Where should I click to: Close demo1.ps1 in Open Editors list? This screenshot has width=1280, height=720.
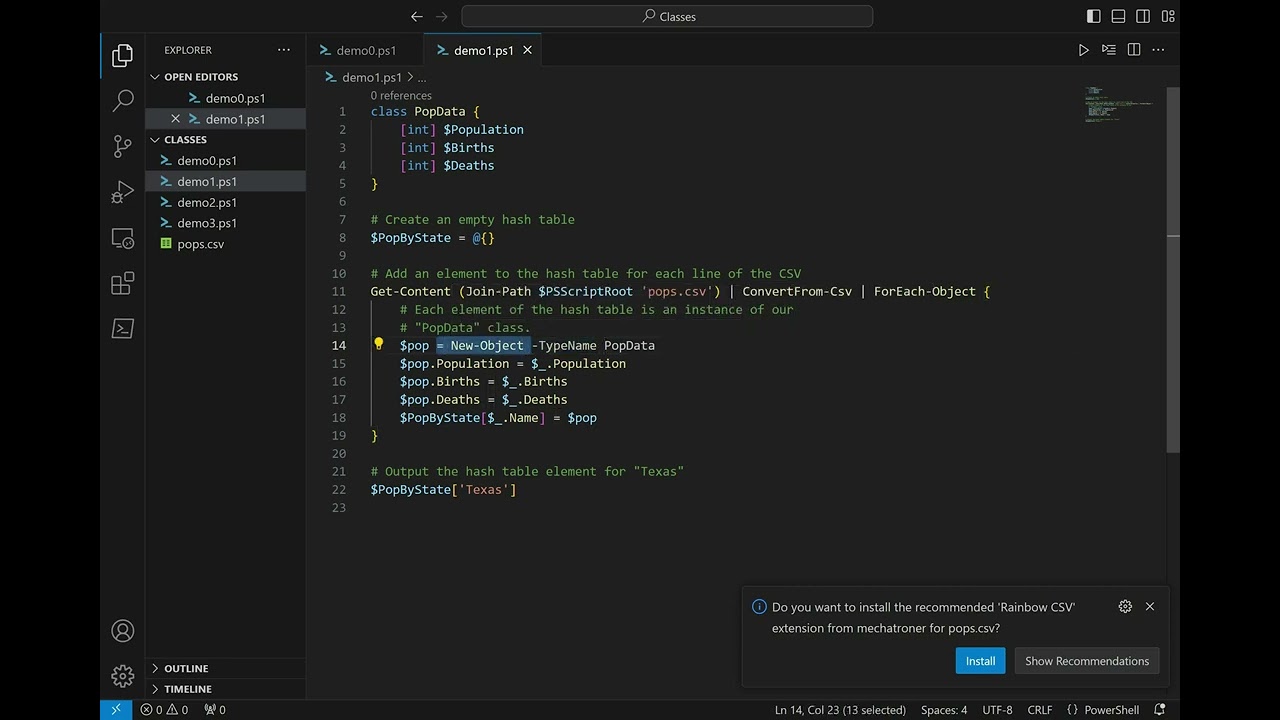[x=176, y=119]
